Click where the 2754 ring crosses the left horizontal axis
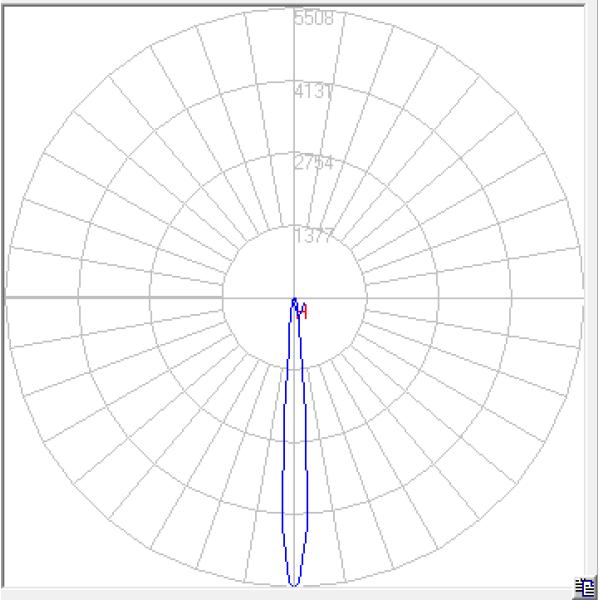Screen dimensions: 600x600 pyautogui.click(x=150, y=297)
